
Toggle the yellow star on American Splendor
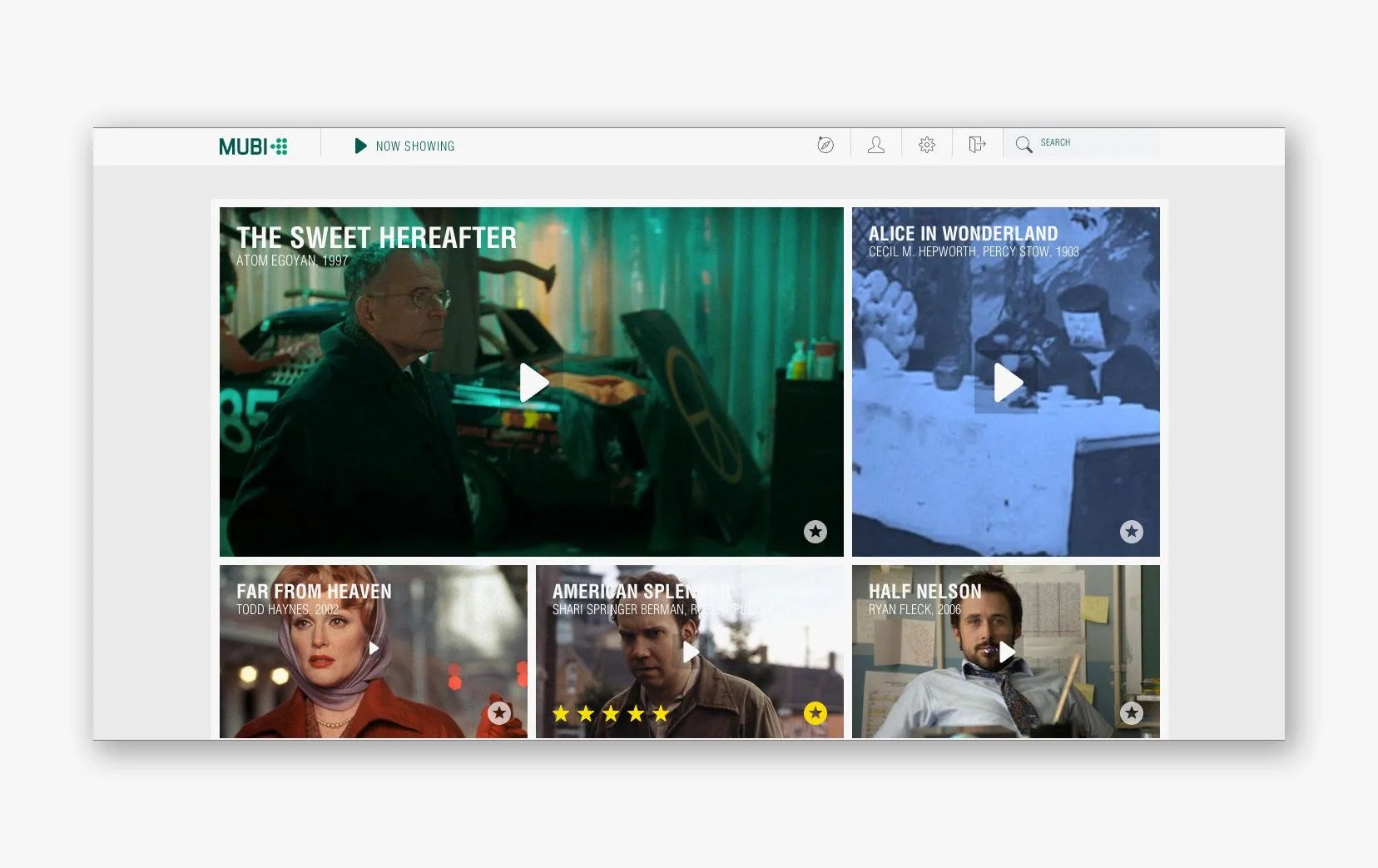tap(814, 712)
